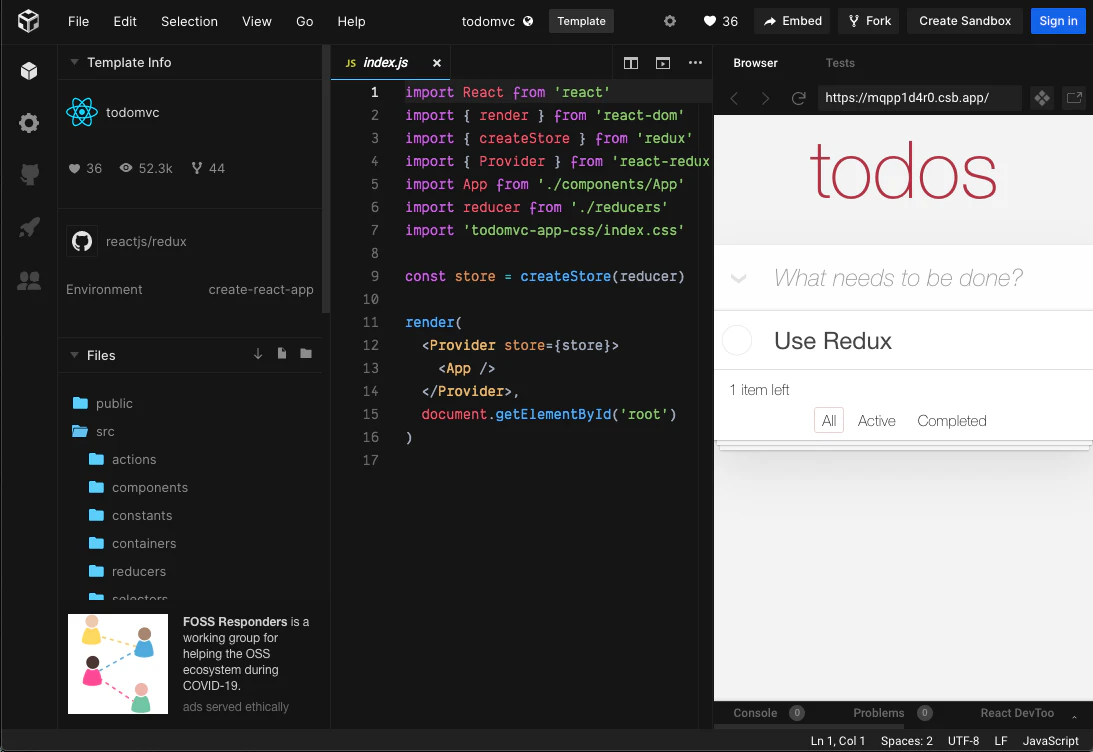Open the View menu
Image resolution: width=1093 pixels, height=752 pixels.
coord(257,21)
